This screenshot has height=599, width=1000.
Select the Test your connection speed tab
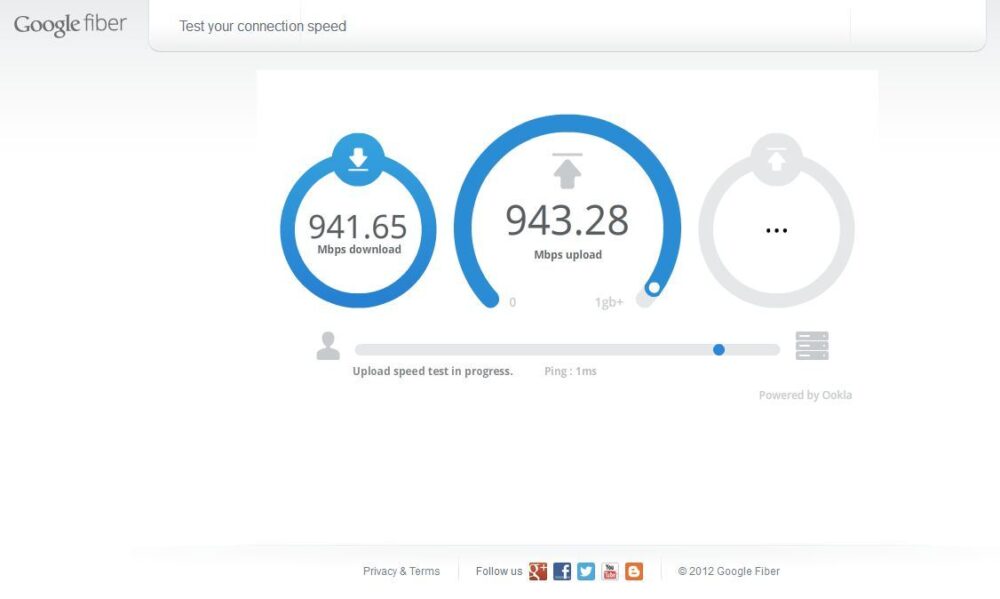(x=262, y=26)
